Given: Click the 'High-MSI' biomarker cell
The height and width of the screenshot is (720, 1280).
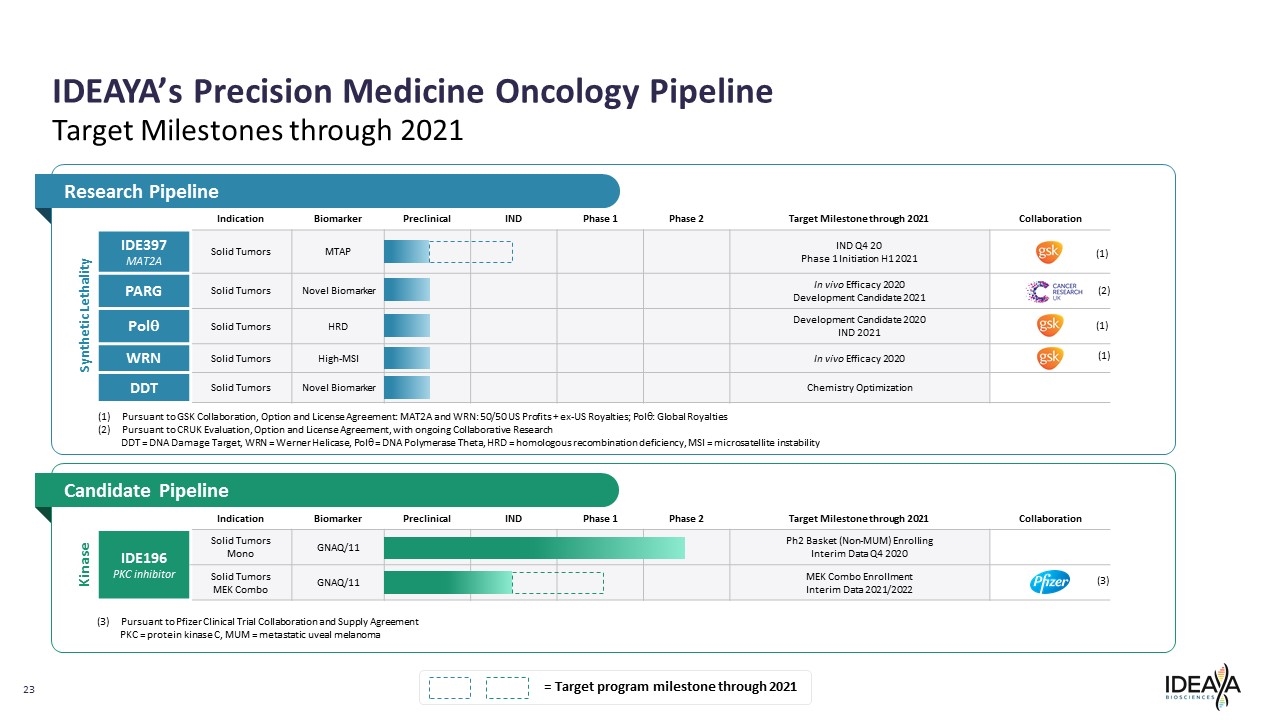Looking at the screenshot, I should click(x=338, y=358).
